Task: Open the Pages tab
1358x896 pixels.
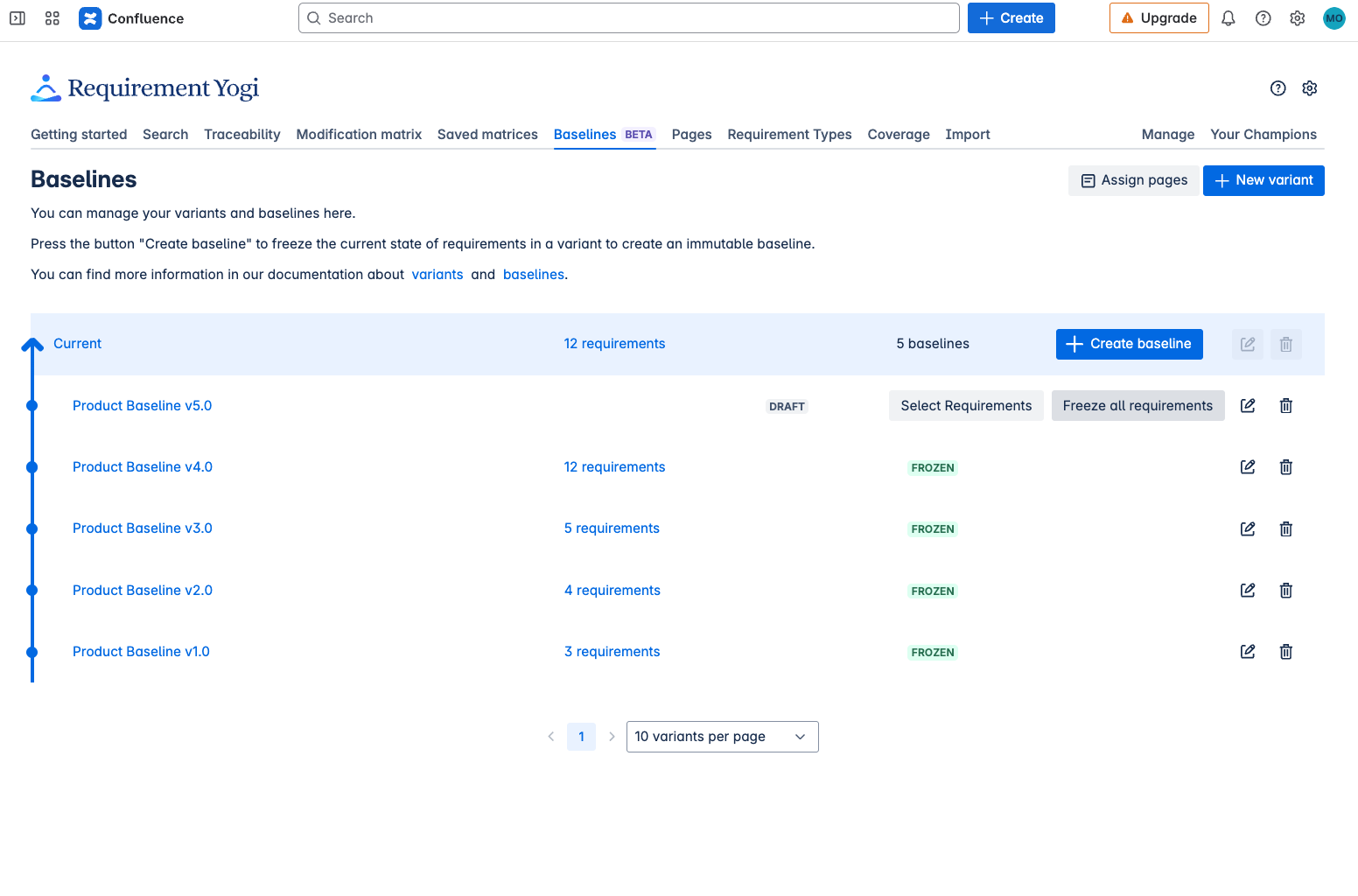Action: (x=691, y=135)
